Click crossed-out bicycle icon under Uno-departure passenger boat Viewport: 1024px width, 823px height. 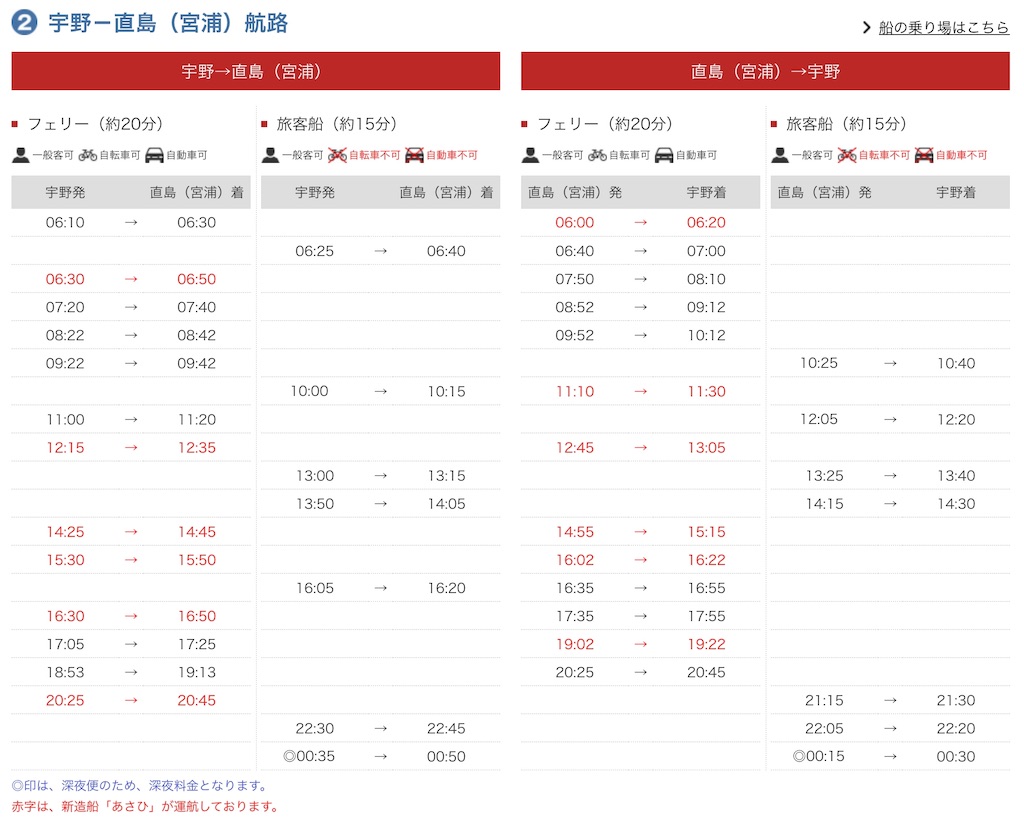337,155
